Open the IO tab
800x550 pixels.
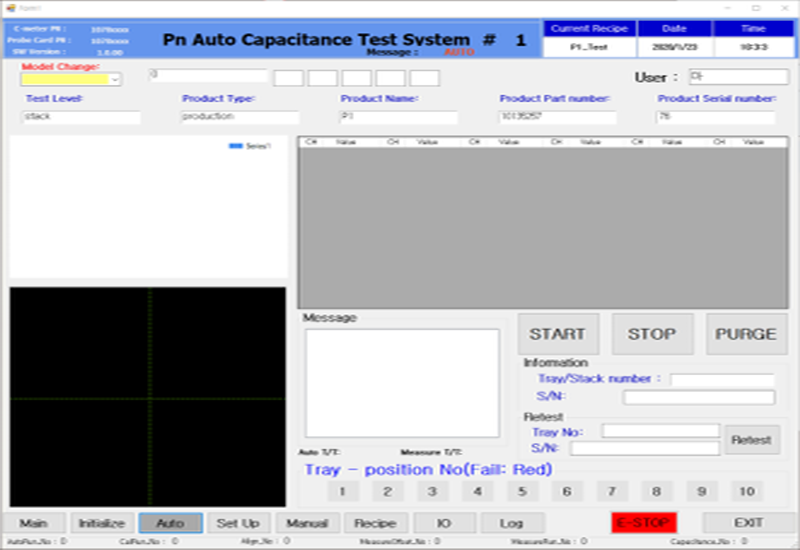pos(445,523)
